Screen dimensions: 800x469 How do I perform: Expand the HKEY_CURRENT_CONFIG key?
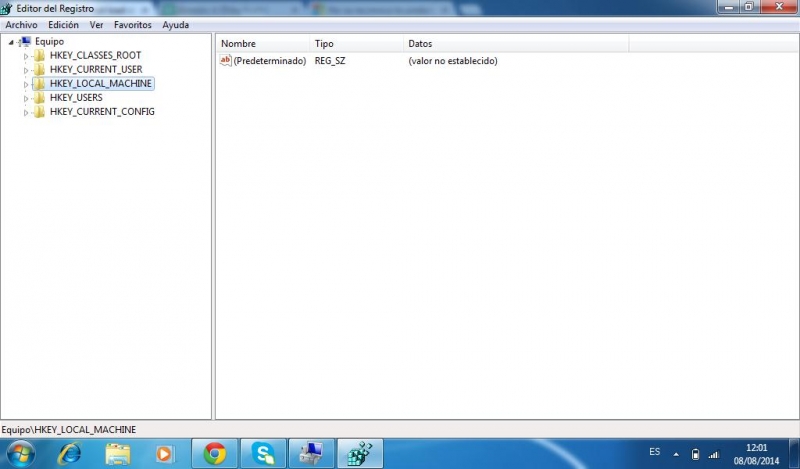[x=27, y=112]
